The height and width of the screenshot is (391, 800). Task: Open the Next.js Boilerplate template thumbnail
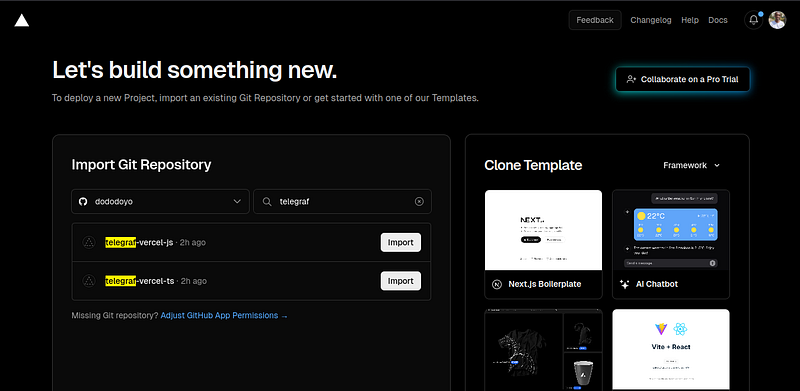543,230
